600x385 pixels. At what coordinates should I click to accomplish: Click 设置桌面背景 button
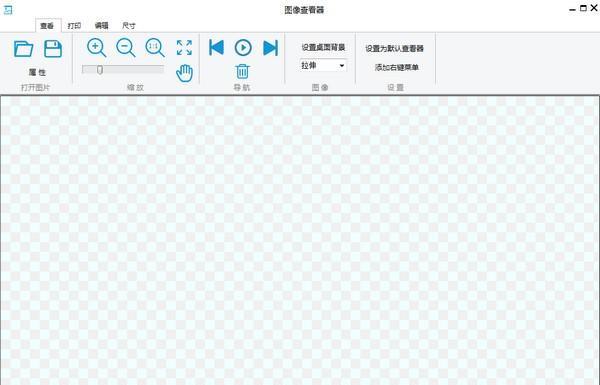[323, 47]
